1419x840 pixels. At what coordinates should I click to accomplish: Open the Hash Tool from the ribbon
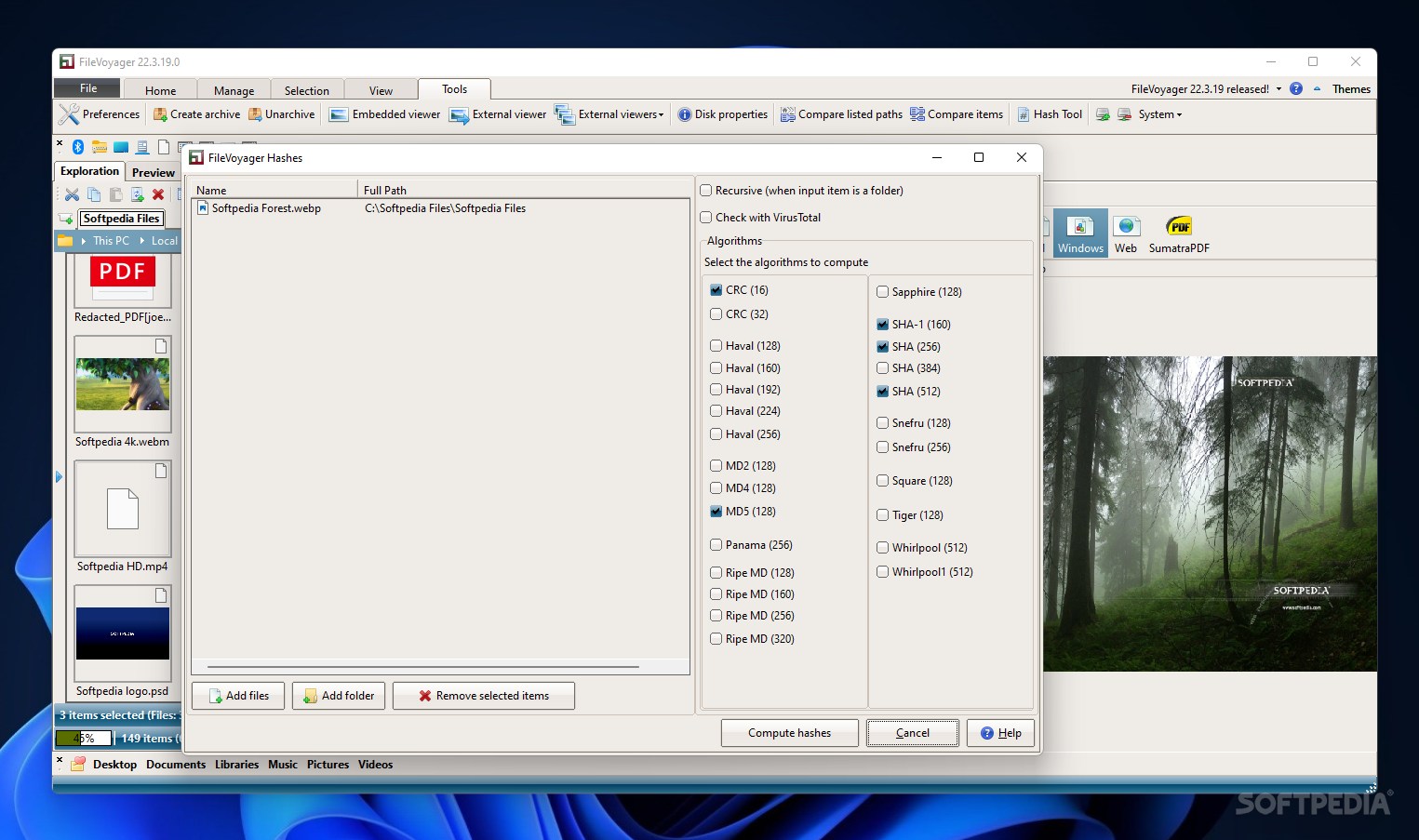pos(1050,114)
